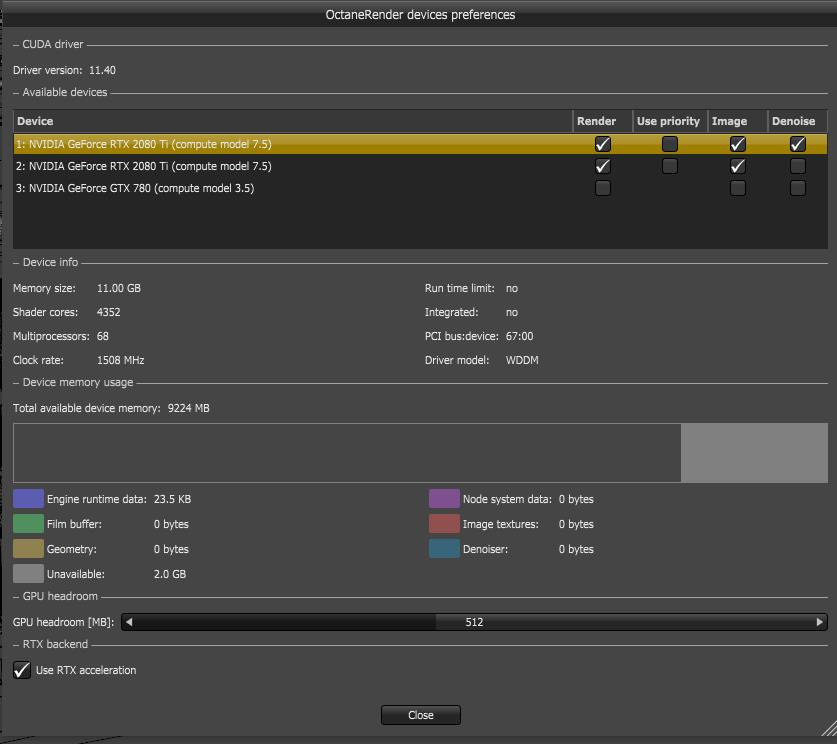Viewport: 837px width, 744px height.
Task: Click the clock rate value 1508 MHz
Action: tap(120, 360)
